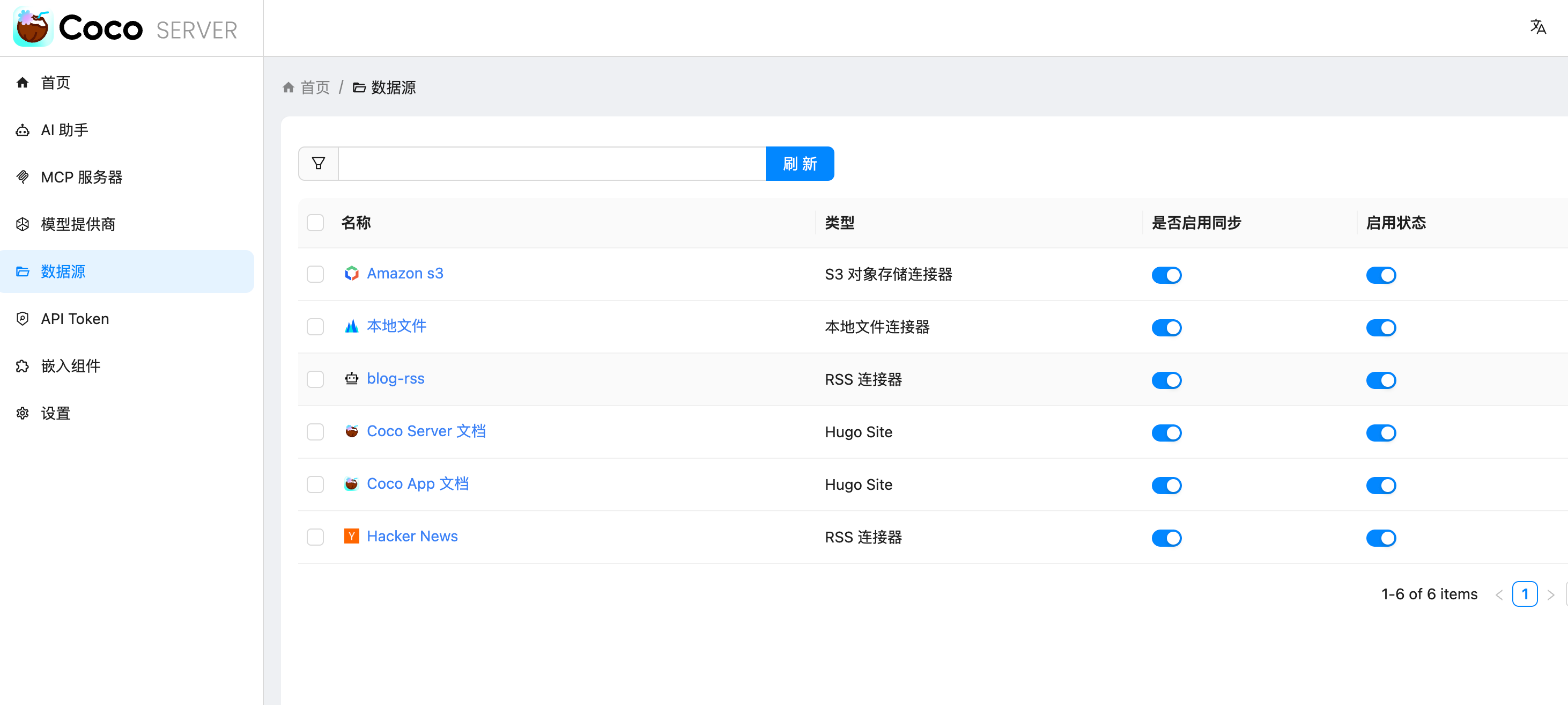The height and width of the screenshot is (705, 1568).
Task: Open AI 助手 in sidebar
Action: point(64,130)
